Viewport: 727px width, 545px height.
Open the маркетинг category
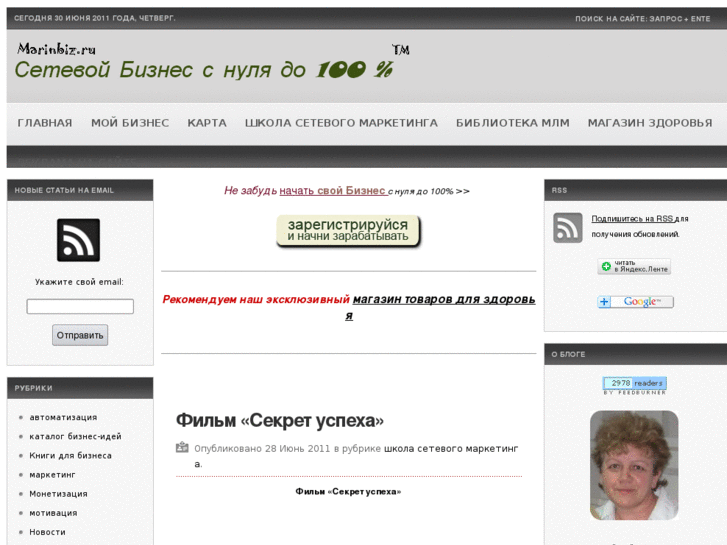click(x=52, y=475)
